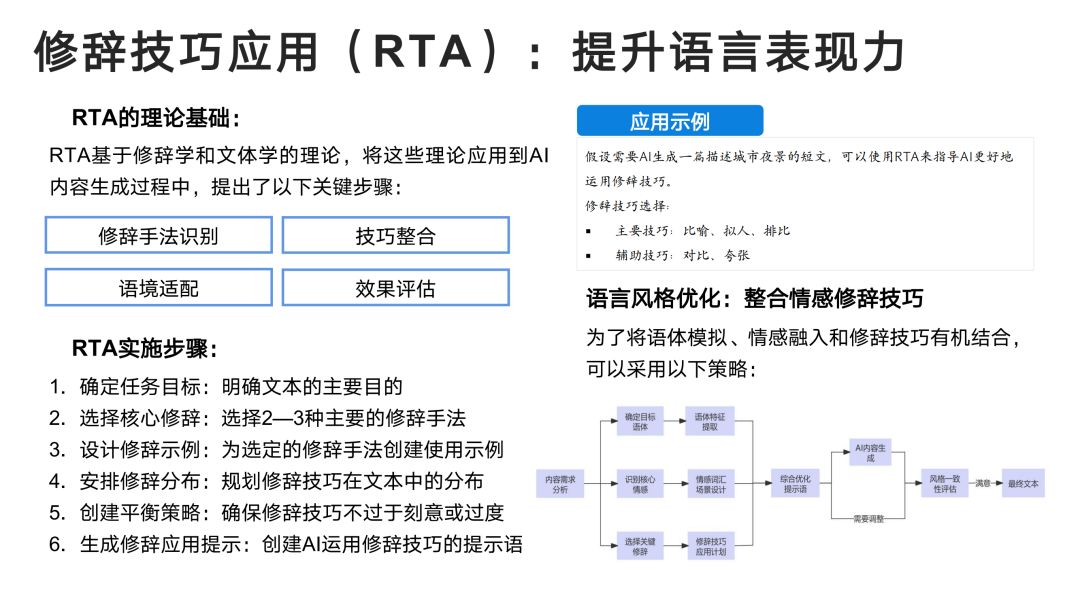Click the 确定目标语体 flowchart node
The width and height of the screenshot is (1080, 607).
(x=640, y=421)
